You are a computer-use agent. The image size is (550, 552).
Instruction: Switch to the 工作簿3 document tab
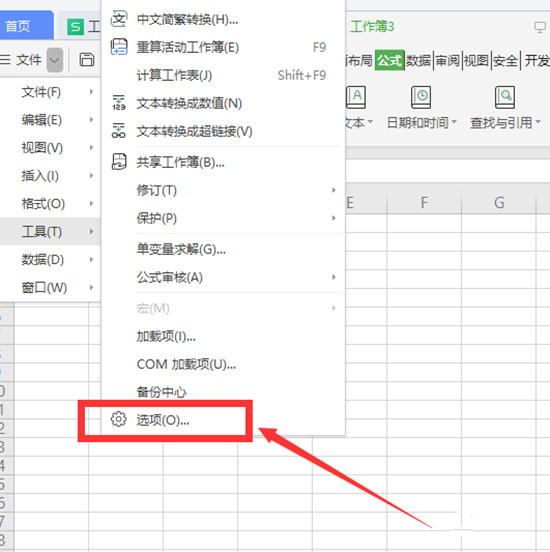372,27
